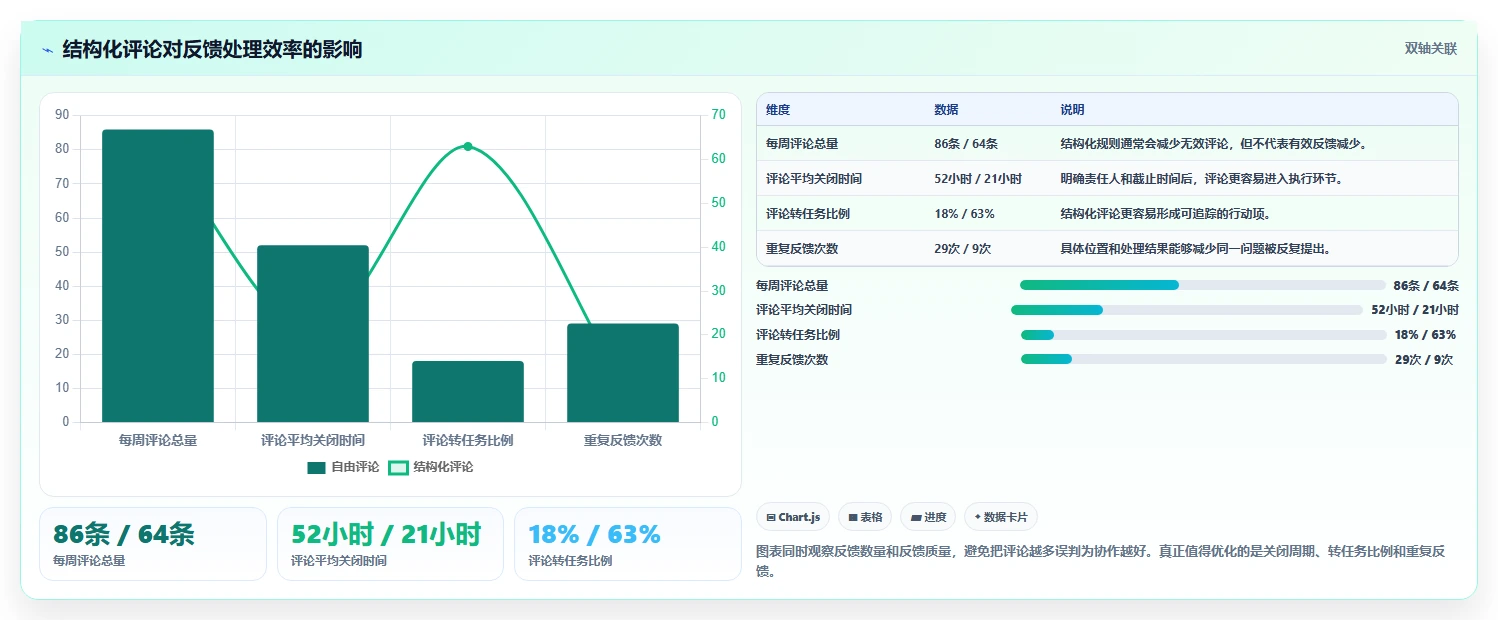This screenshot has width=1498, height=620.
Task: Click the paragraph starting 图表同时观察反馈数量
Action: pos(1108,561)
